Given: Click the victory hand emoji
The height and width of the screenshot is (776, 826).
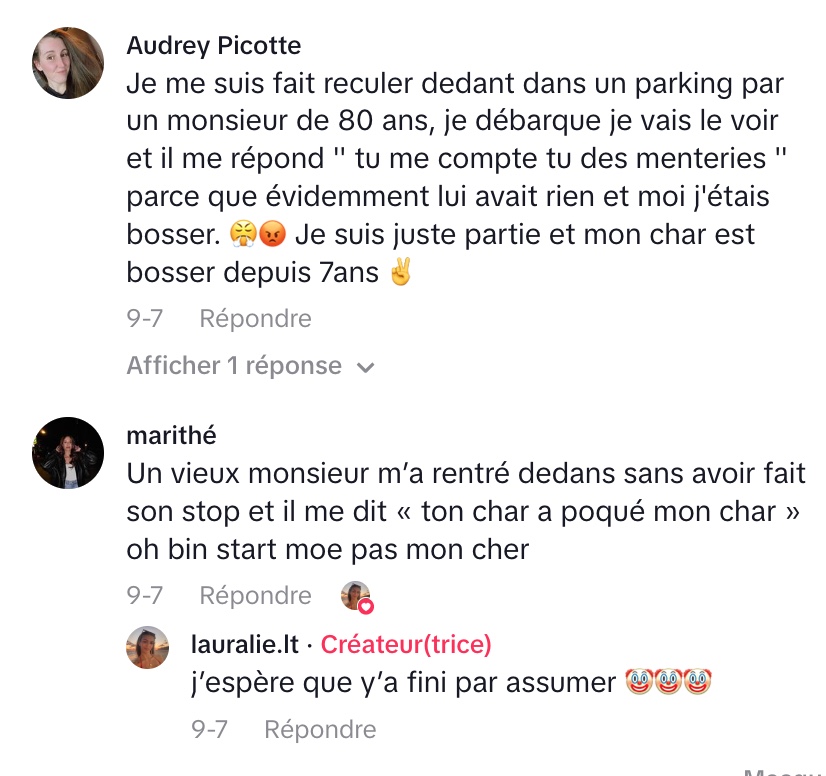Looking at the screenshot, I should tap(400, 273).
